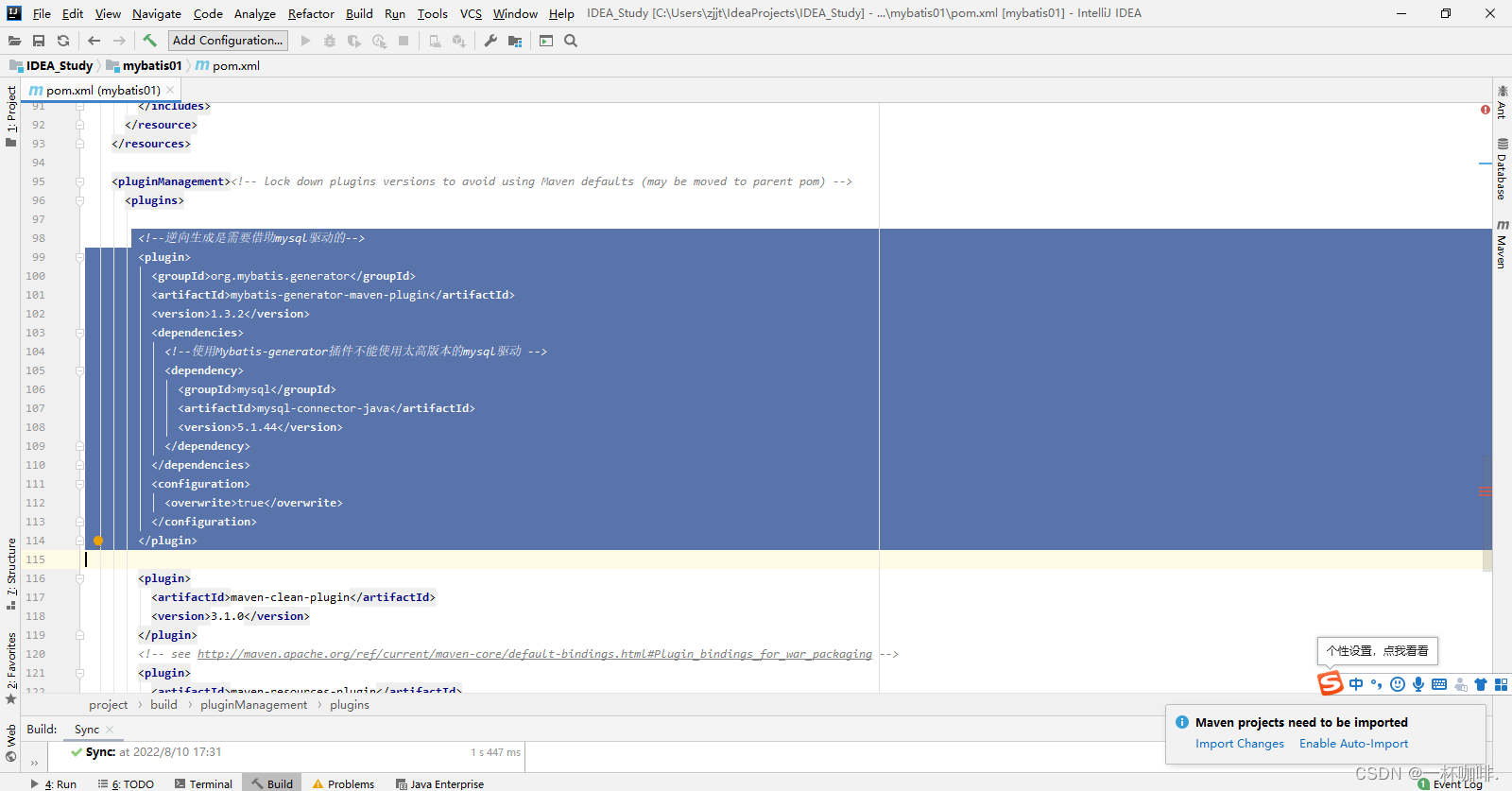This screenshot has height=791, width=1512.
Task: Open the Project tool window side tab
Action: [10, 115]
